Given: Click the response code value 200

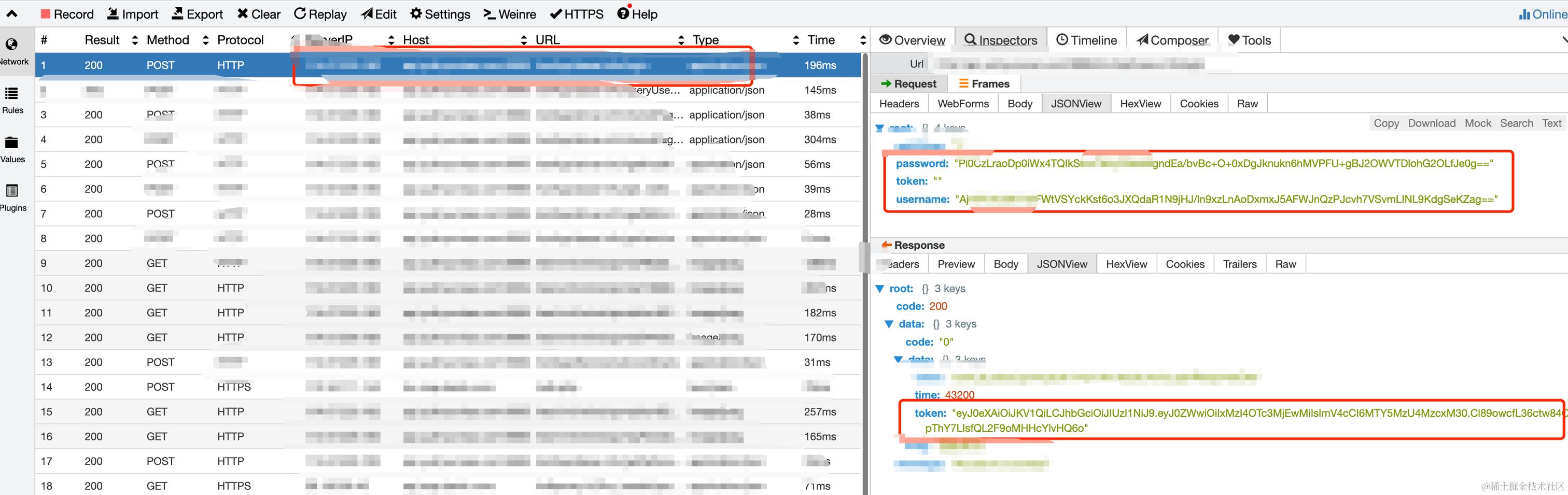Looking at the screenshot, I should (938, 306).
